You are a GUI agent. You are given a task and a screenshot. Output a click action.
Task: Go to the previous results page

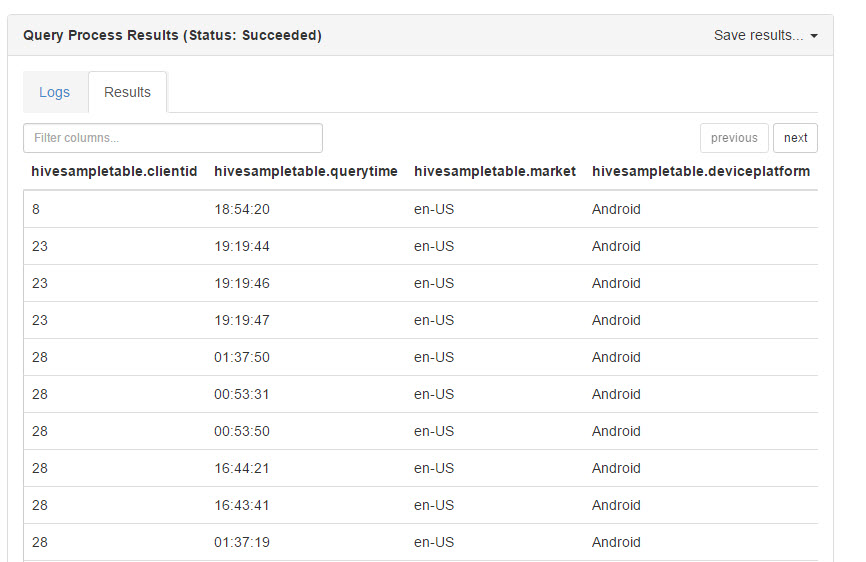pyautogui.click(x=734, y=138)
